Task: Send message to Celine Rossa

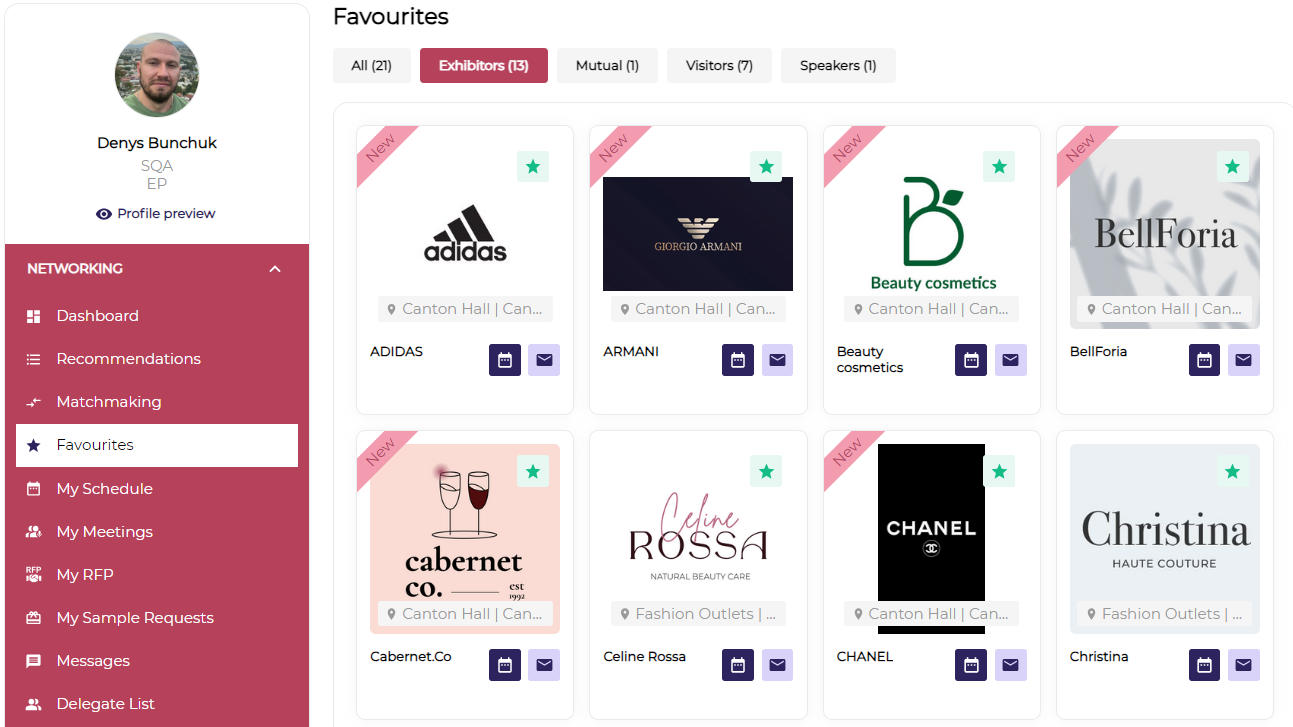Action: 777,665
